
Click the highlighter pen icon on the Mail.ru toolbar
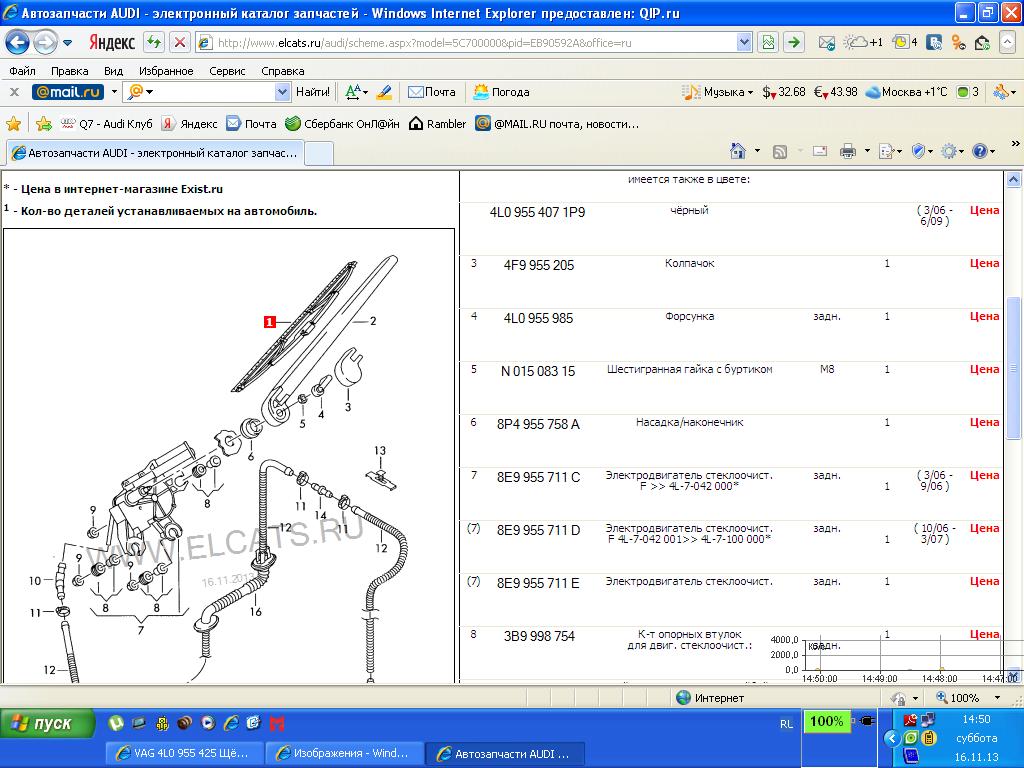[x=385, y=92]
